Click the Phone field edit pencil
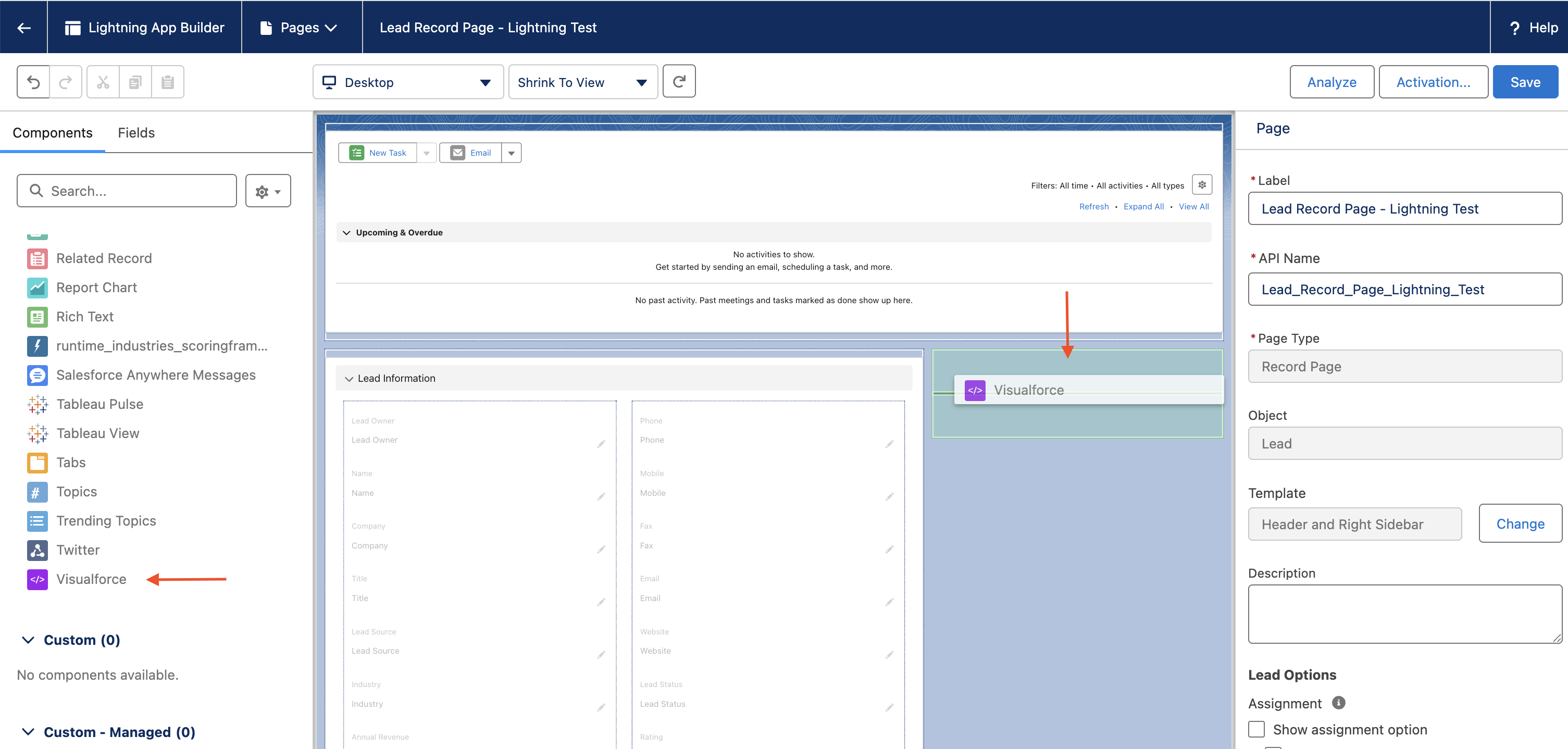The image size is (1568, 749). (889, 444)
